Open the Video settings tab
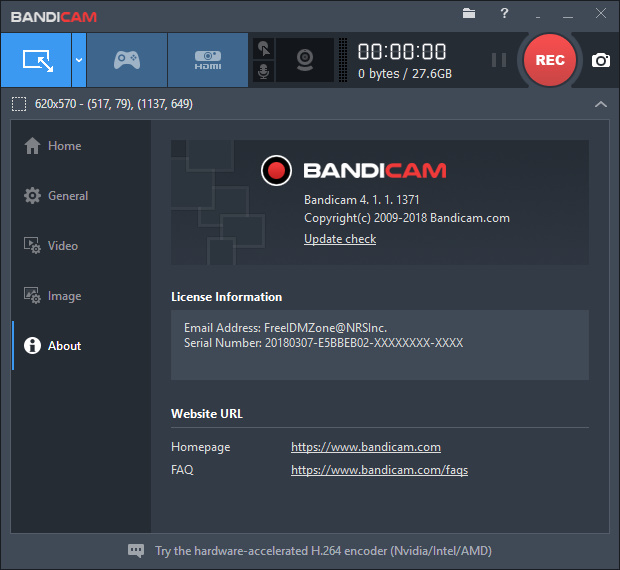 click(x=81, y=246)
